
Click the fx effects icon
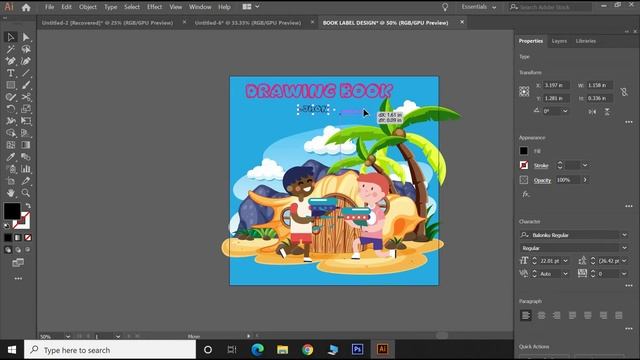(526, 194)
